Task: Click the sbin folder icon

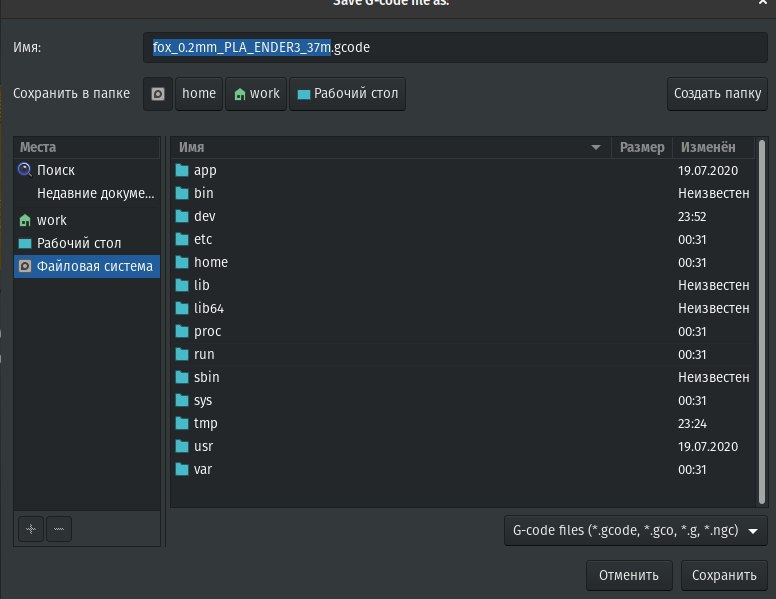Action: [182, 377]
